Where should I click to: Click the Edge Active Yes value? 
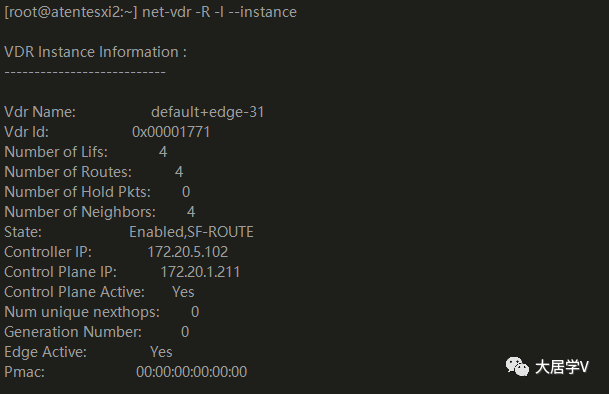161,352
